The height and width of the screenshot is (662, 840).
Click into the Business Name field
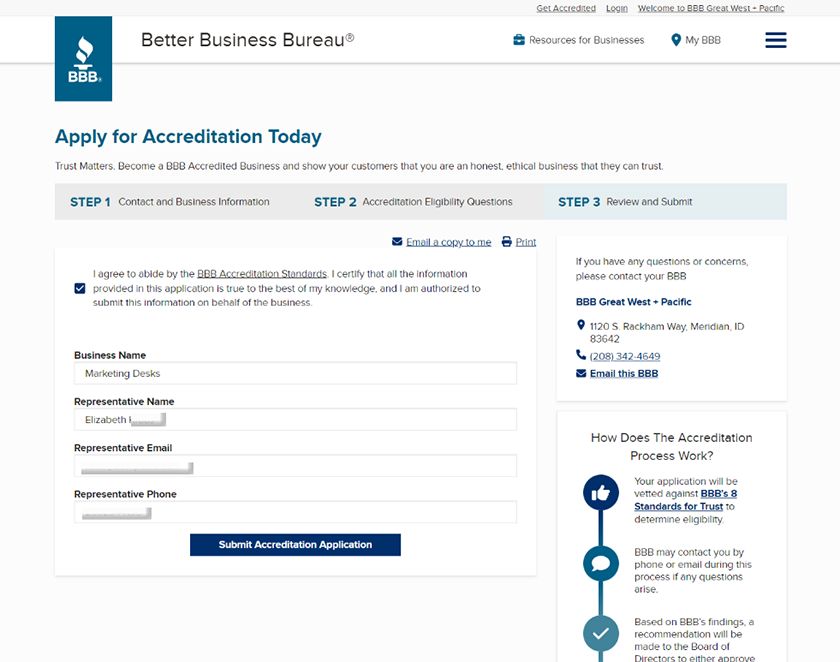(x=295, y=373)
